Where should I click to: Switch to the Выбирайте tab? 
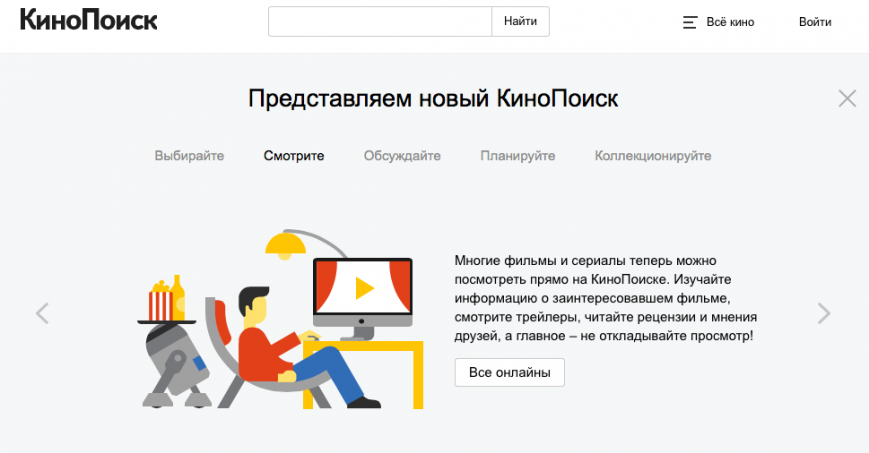[189, 156]
